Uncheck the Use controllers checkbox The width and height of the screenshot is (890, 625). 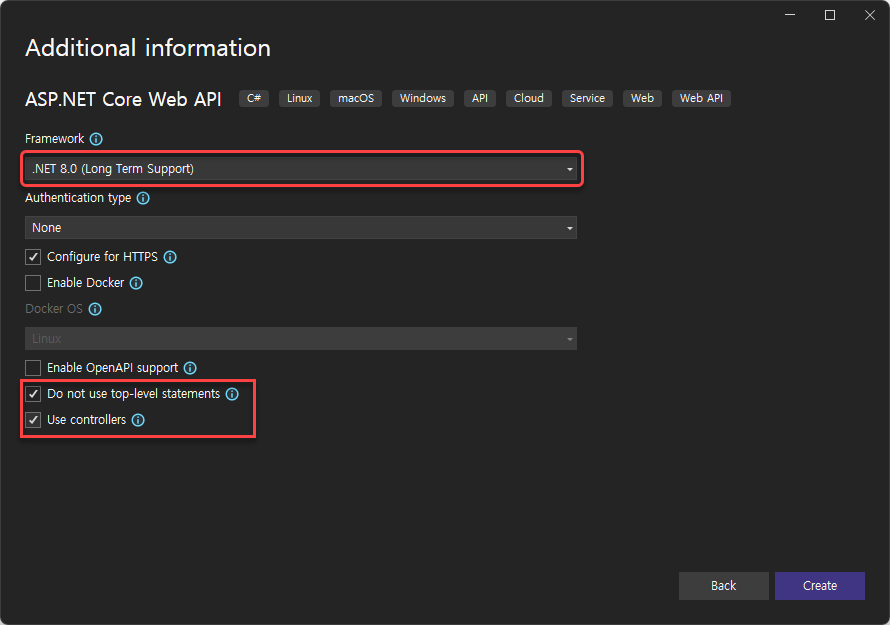[x=33, y=420]
